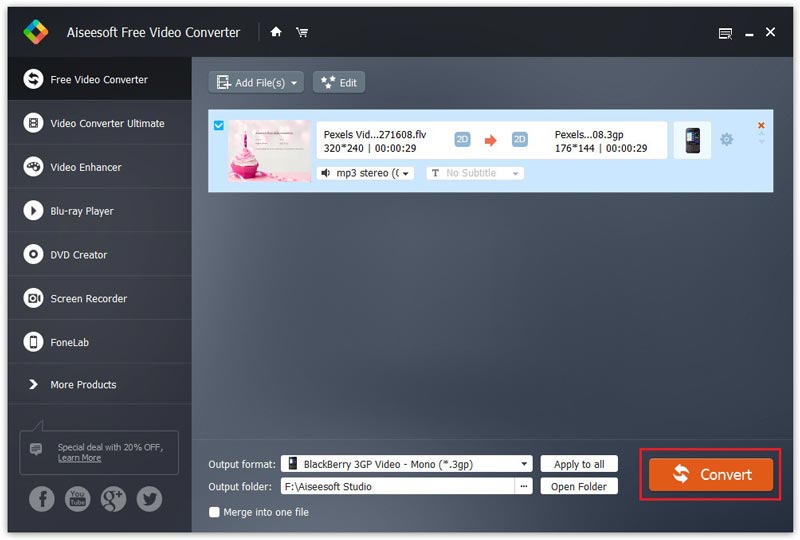
Task: Open the mp3 stereo audio track dropdown
Action: coord(366,173)
